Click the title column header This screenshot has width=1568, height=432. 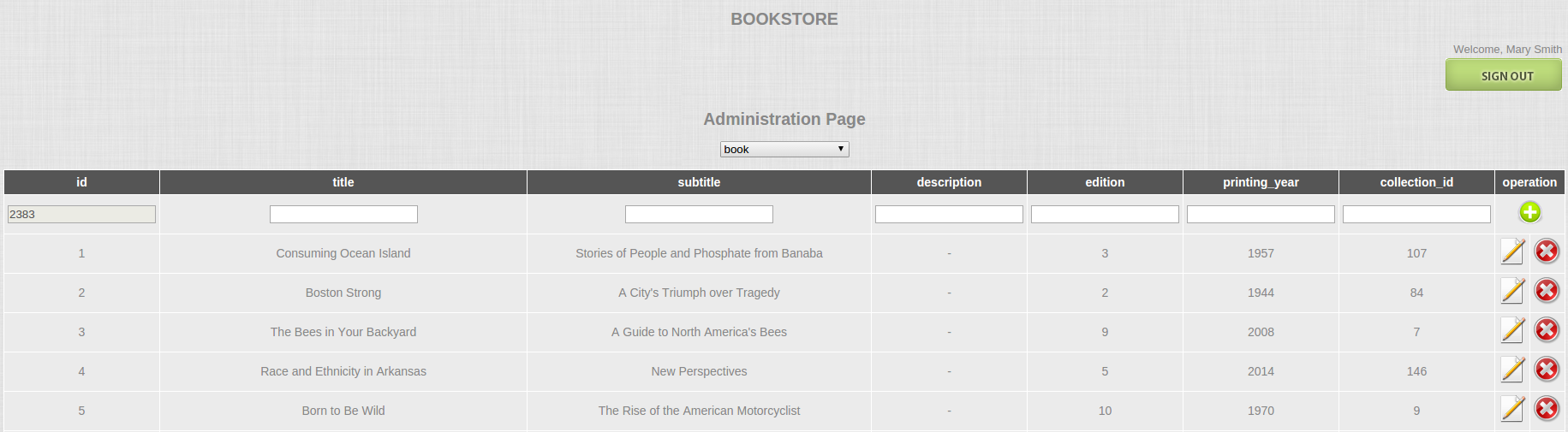point(343,182)
